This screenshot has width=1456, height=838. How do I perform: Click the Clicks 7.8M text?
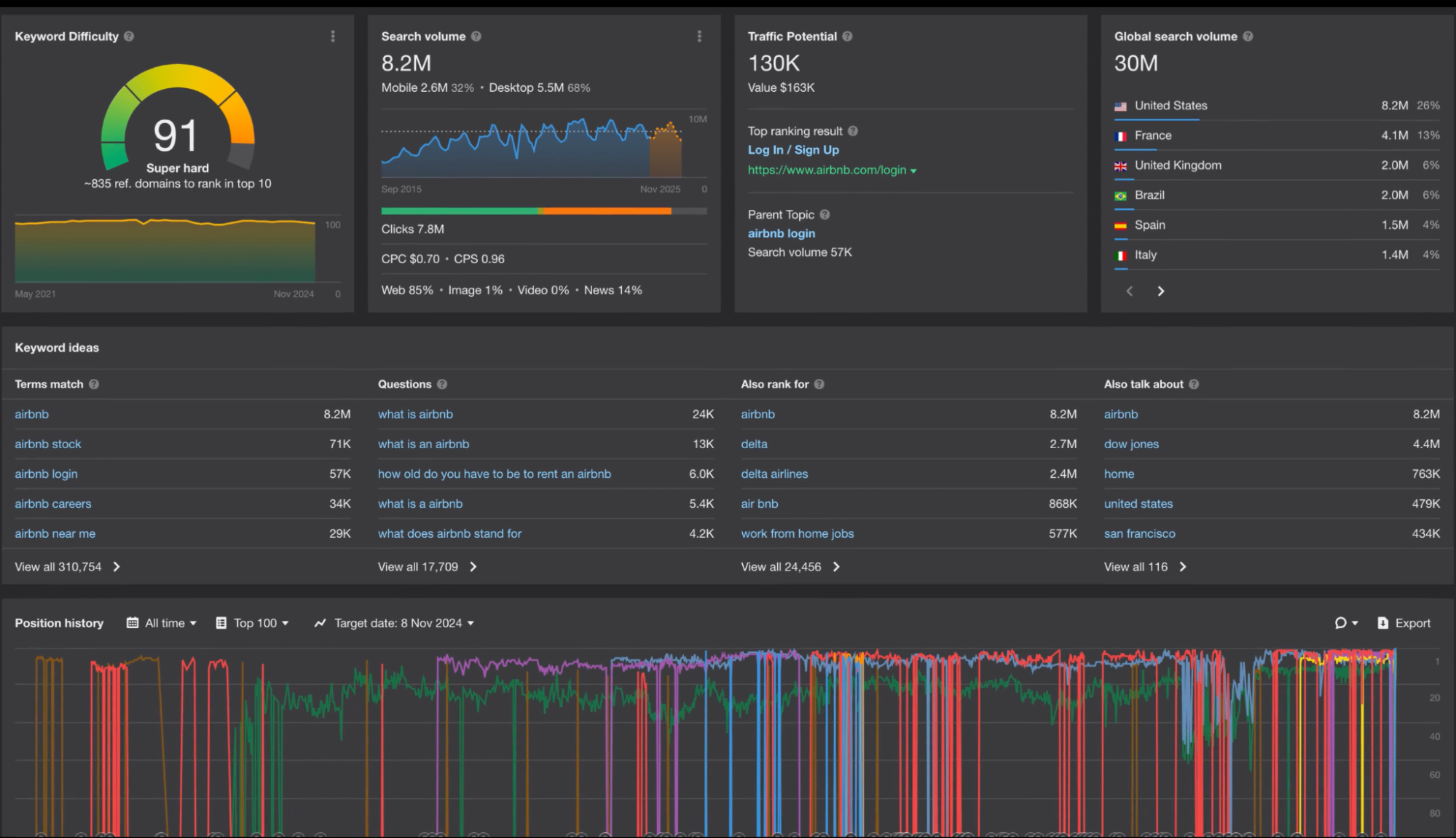412,230
